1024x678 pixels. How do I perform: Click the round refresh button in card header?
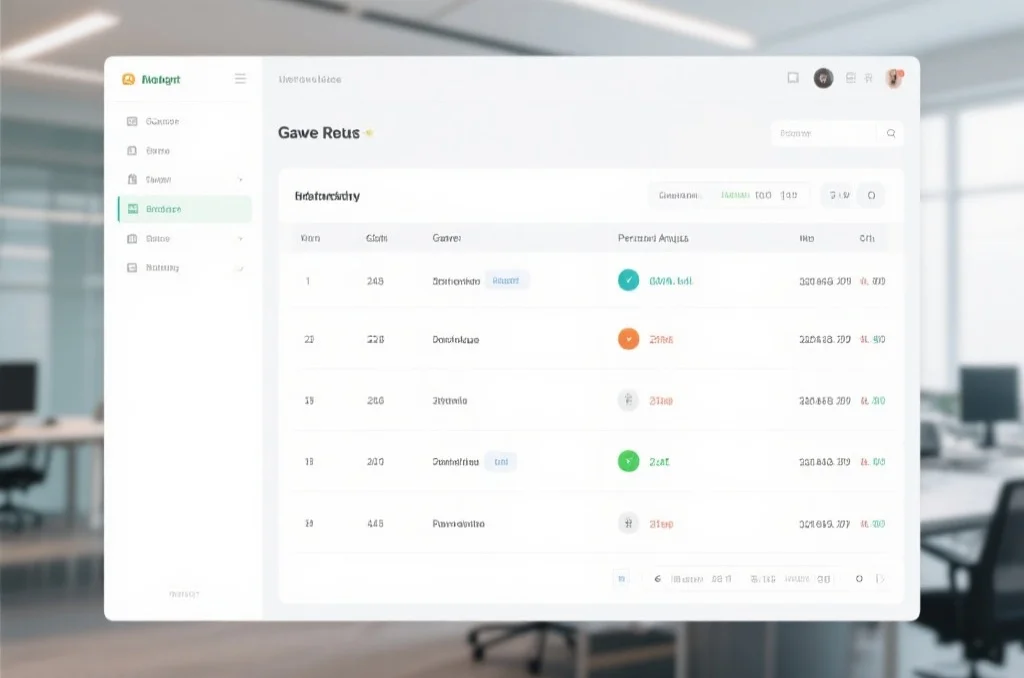click(x=871, y=195)
